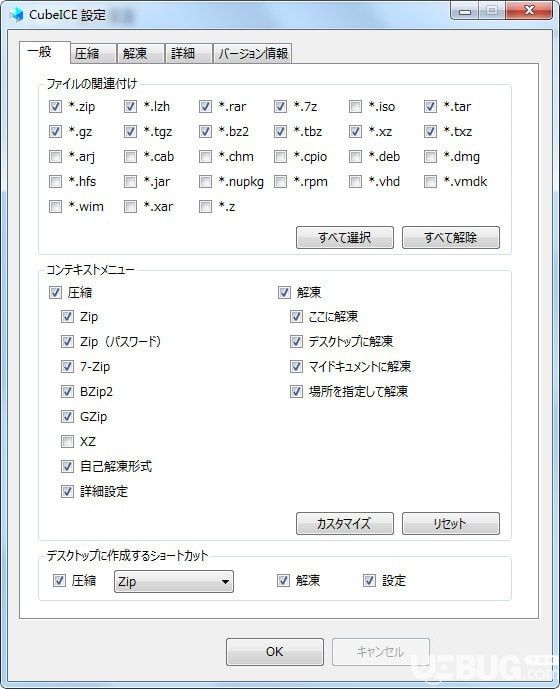Image resolution: width=560 pixels, height=689 pixels.
Task: Uncheck the *.tbz file association
Action: 280,131
